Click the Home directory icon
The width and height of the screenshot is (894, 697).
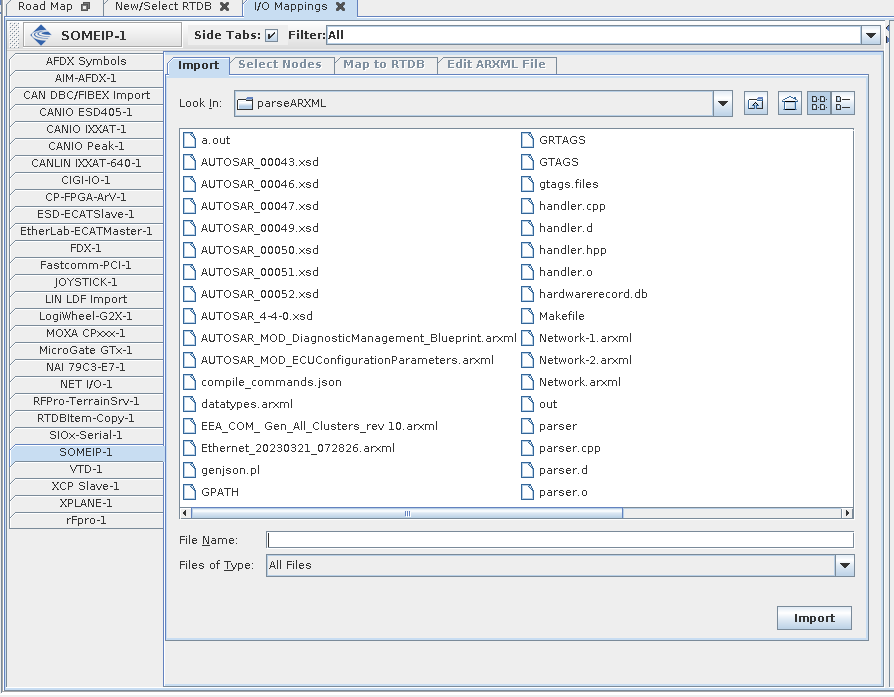coord(790,103)
